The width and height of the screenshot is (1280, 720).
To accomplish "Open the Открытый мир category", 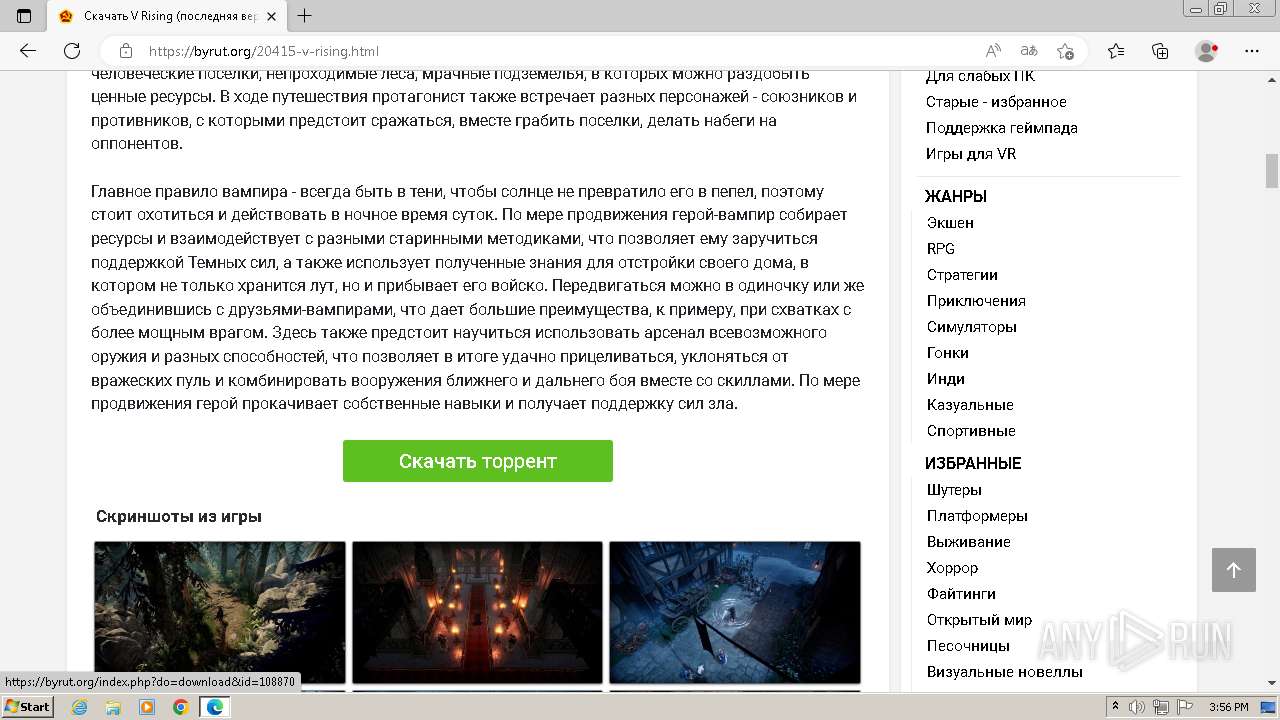I will 979,620.
